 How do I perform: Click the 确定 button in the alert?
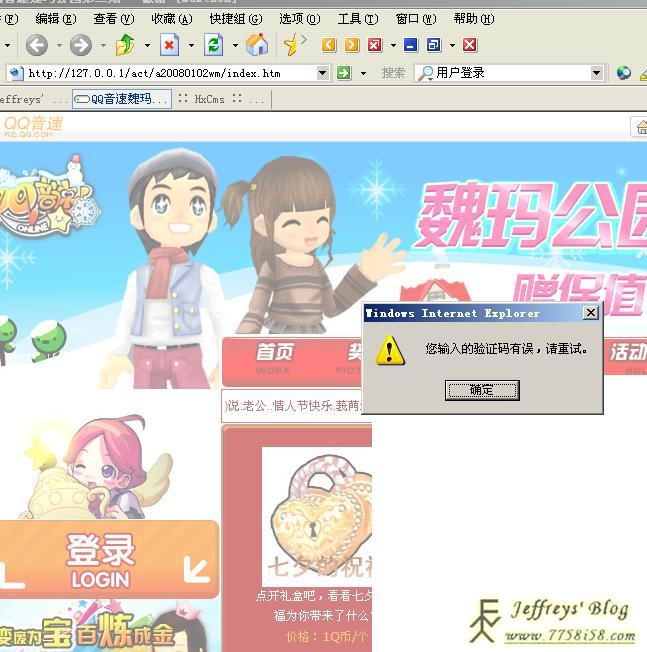click(x=482, y=390)
